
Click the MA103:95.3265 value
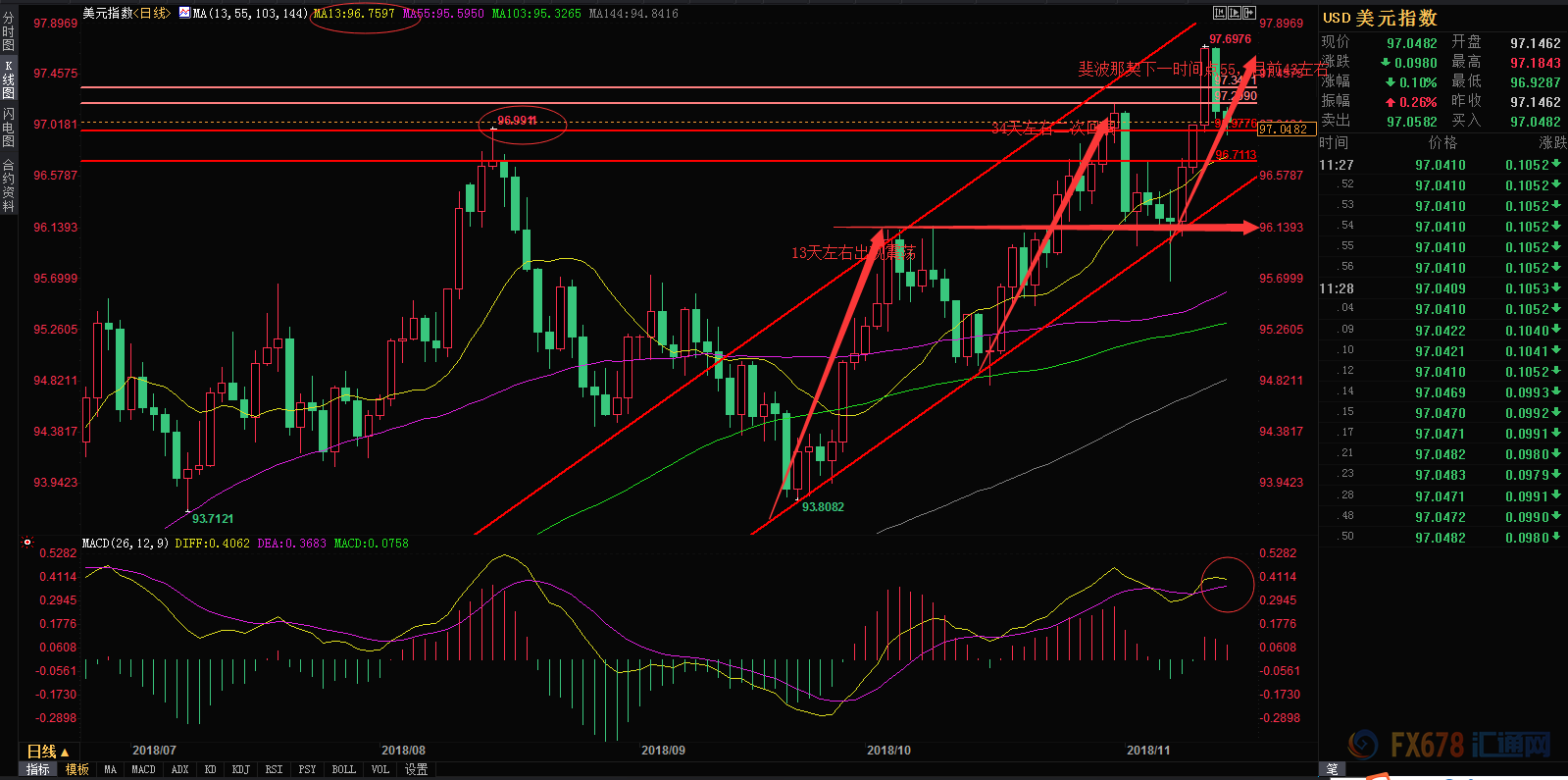click(x=535, y=14)
